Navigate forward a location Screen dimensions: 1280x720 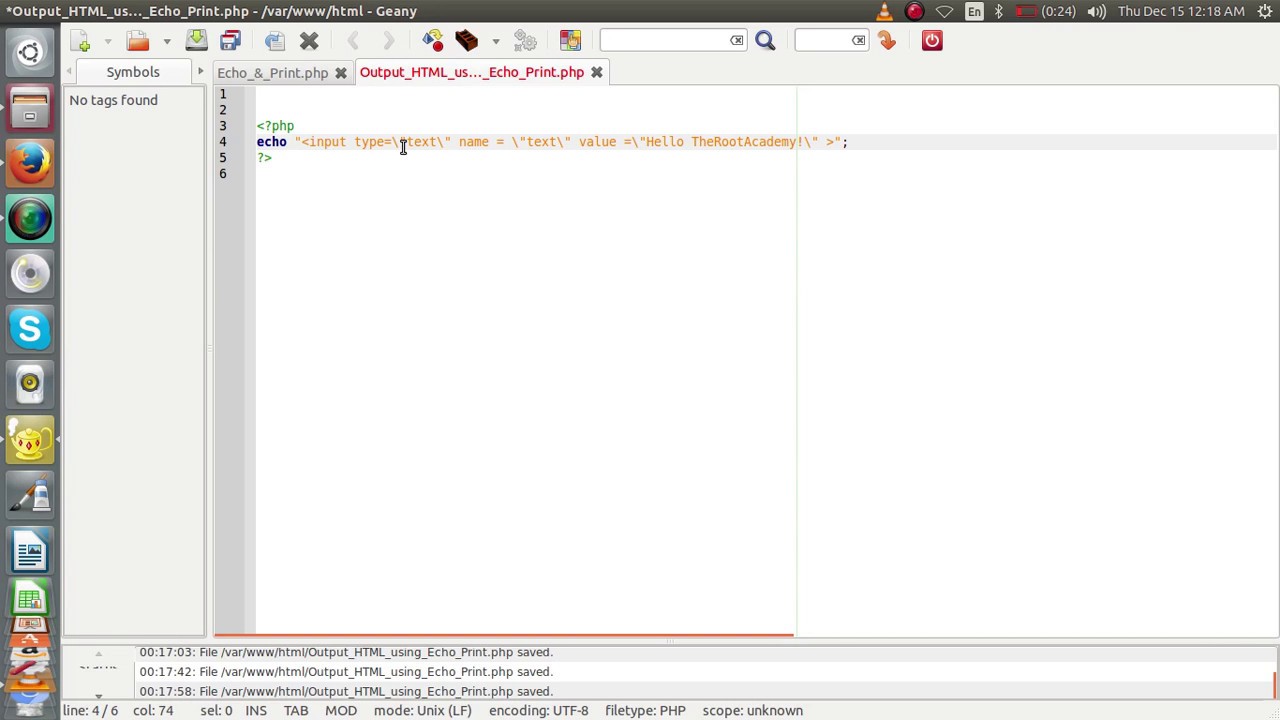(x=388, y=40)
